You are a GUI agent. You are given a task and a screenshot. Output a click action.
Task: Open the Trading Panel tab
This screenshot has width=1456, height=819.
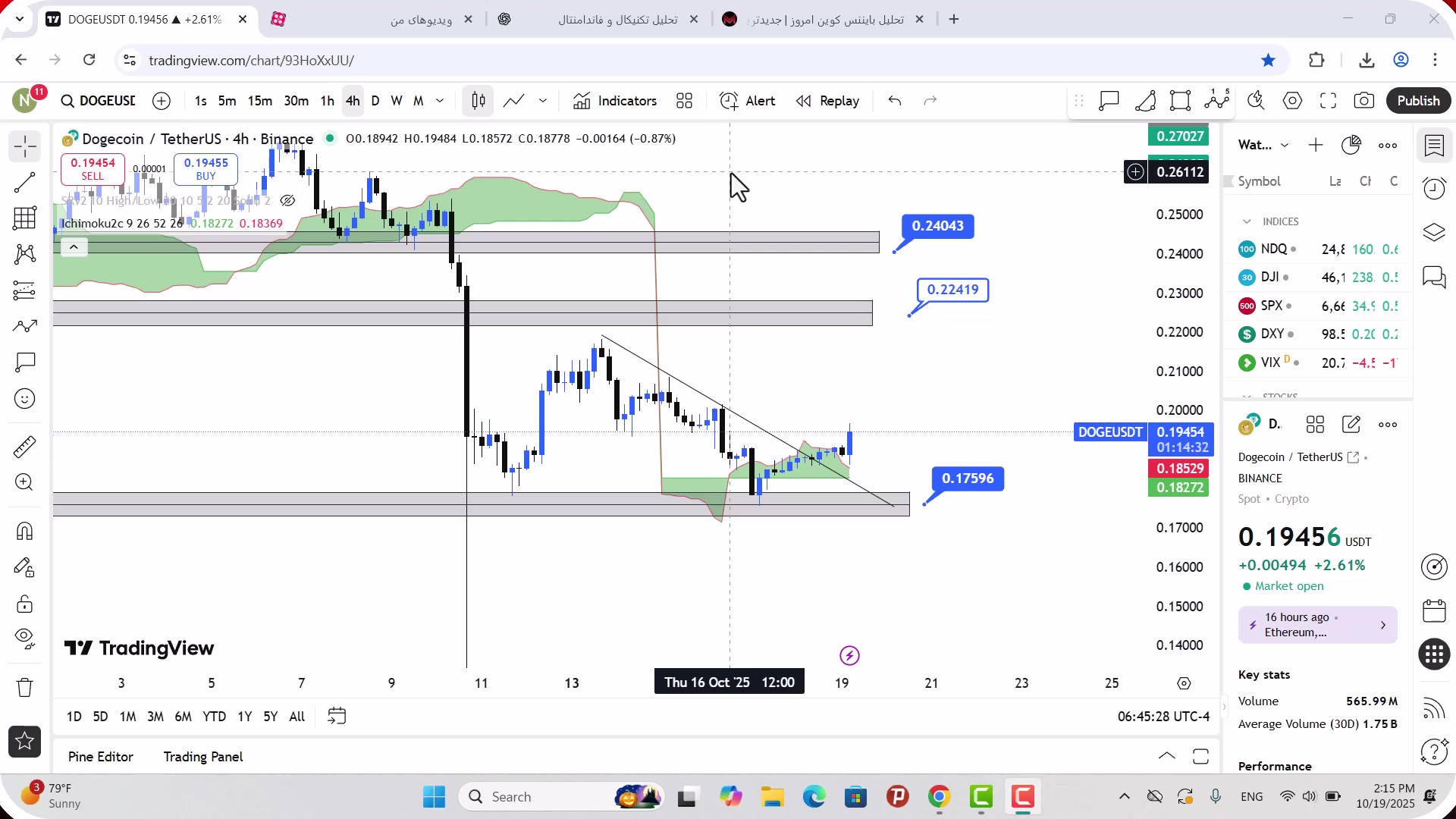[x=203, y=757]
